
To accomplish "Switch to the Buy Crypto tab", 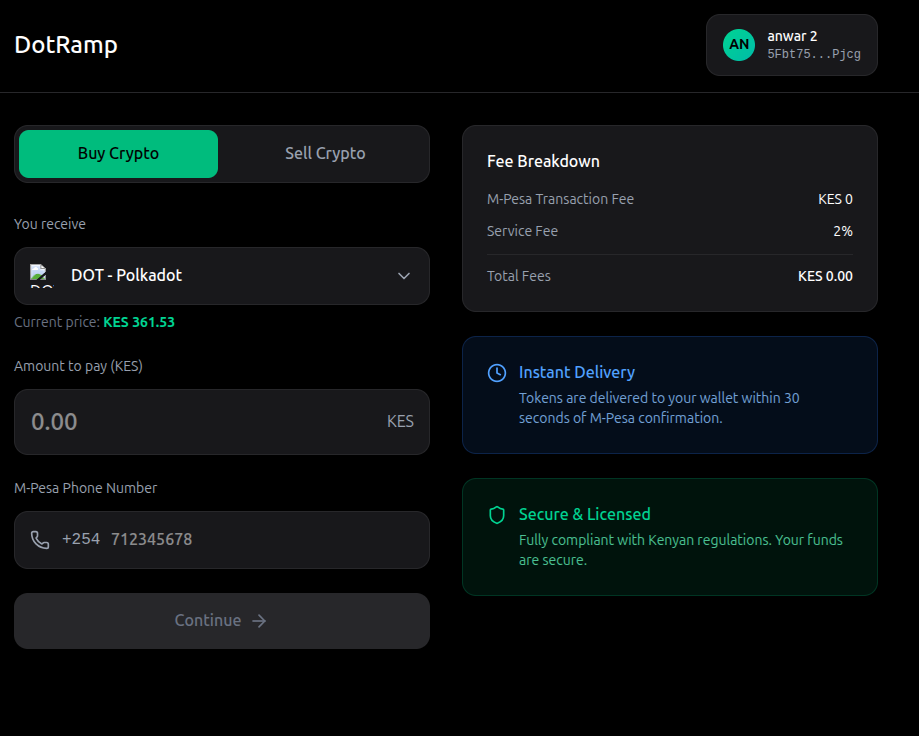I will [118, 154].
